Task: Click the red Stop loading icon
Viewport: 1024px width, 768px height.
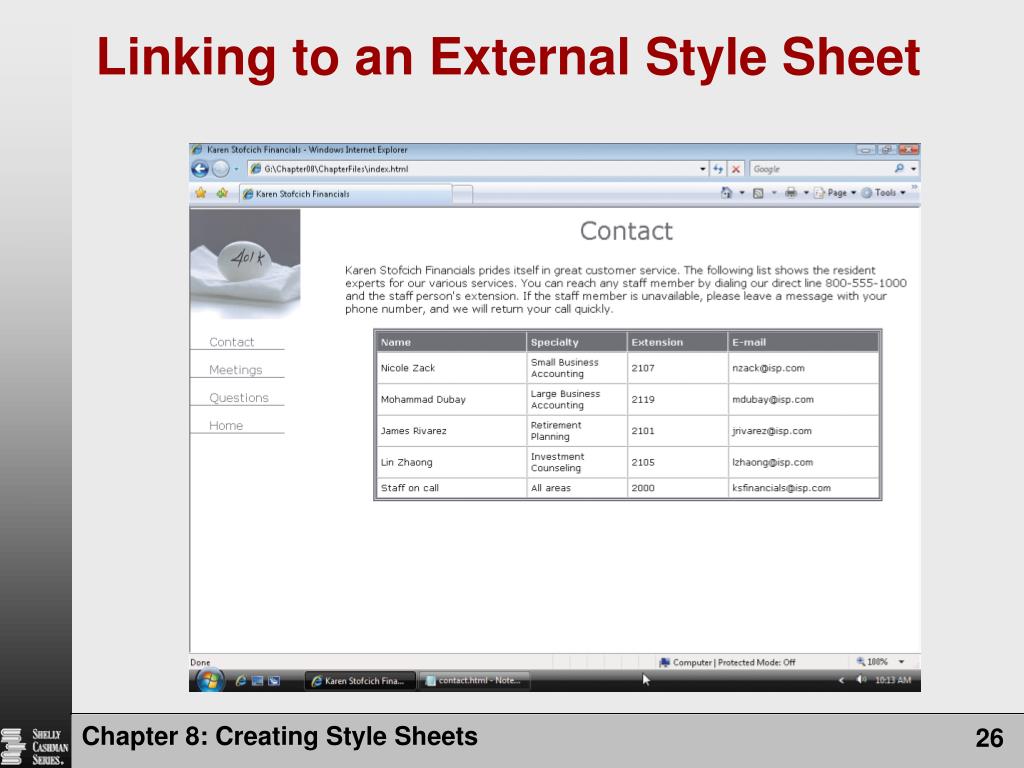Action: coord(736,169)
